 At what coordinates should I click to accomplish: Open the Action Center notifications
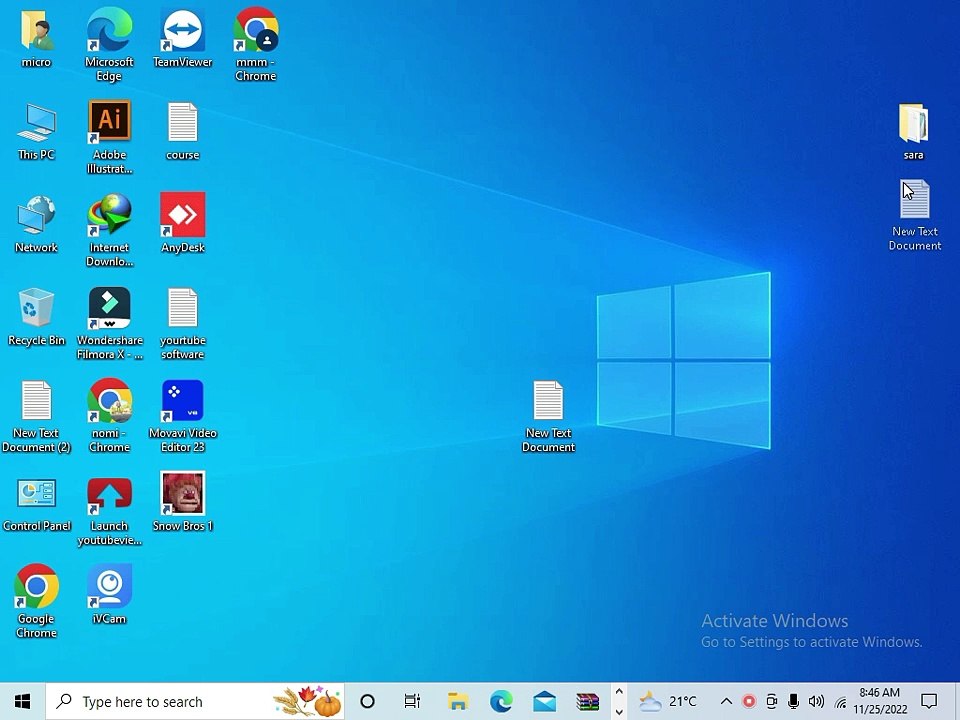929,701
